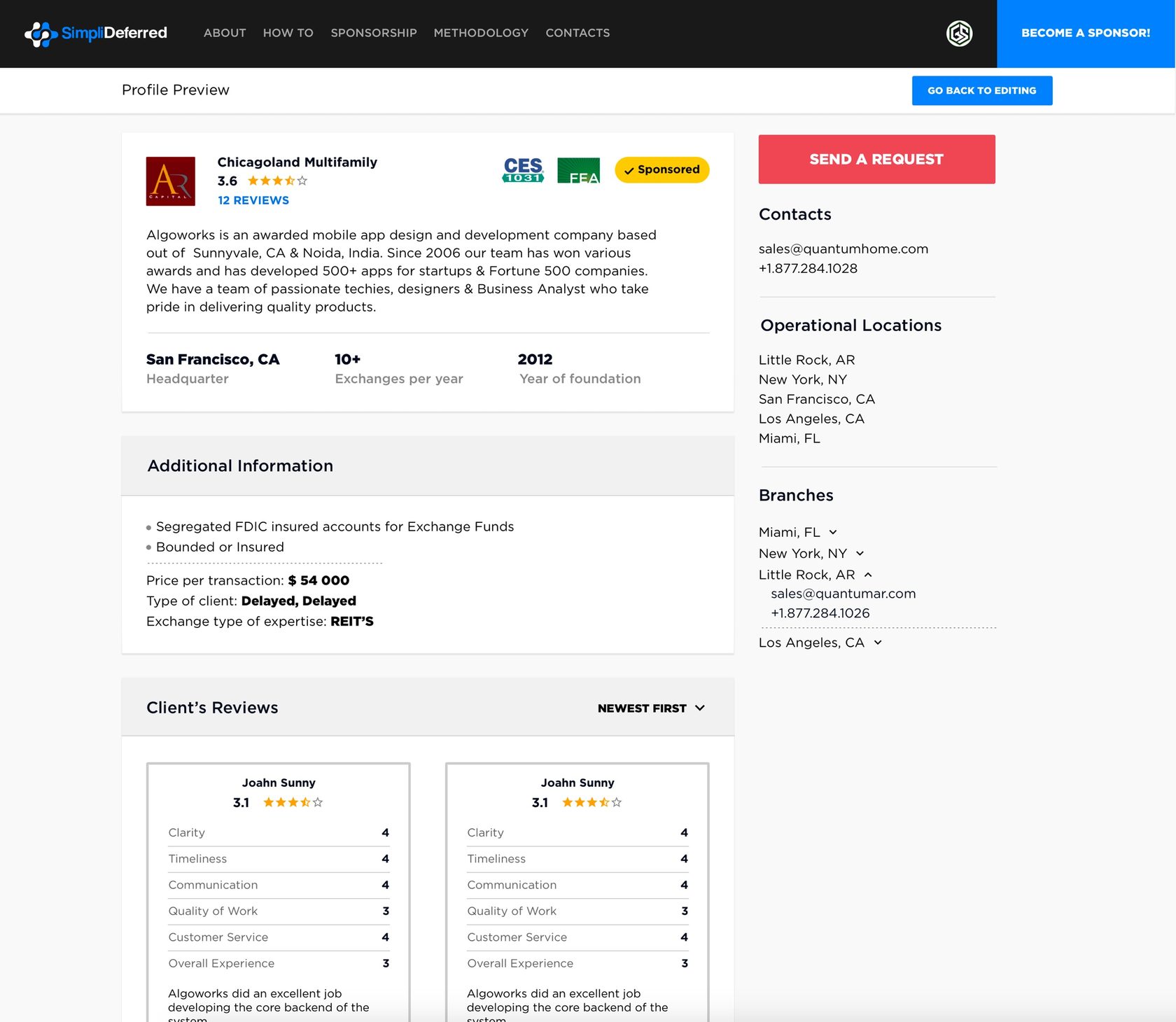Click the CES 1031 certification badge
The width and height of the screenshot is (1176, 1022).
coord(523,170)
